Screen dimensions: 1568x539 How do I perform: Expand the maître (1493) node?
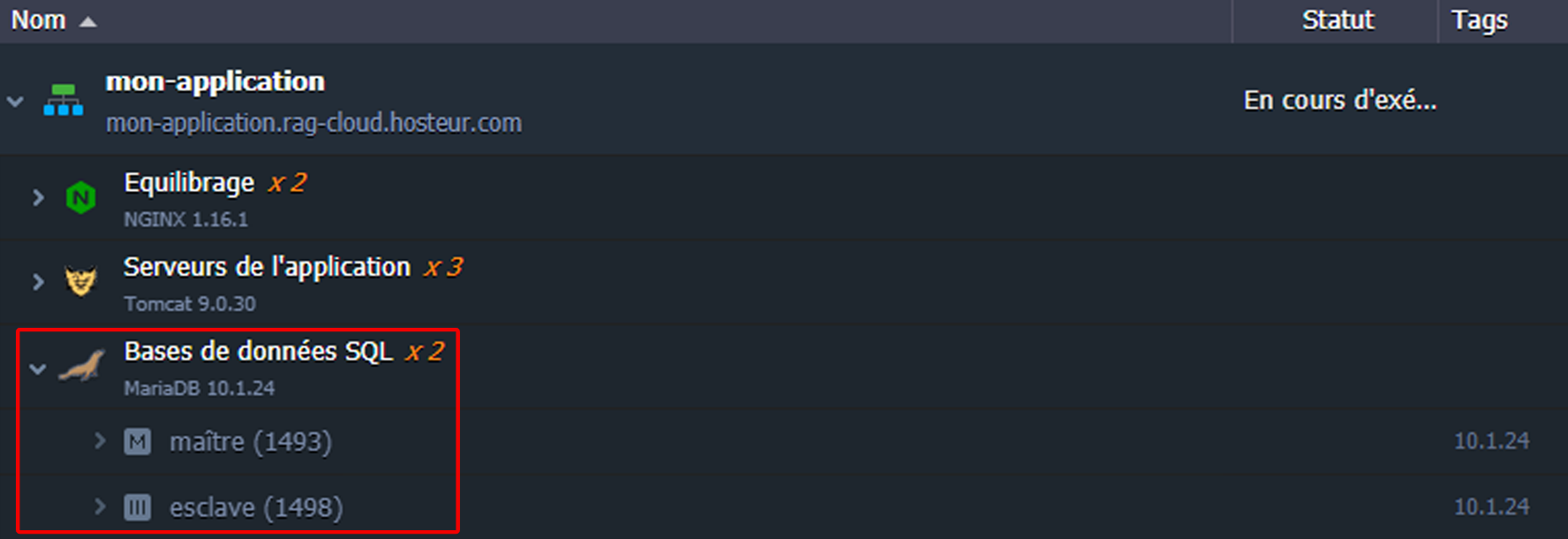100,440
